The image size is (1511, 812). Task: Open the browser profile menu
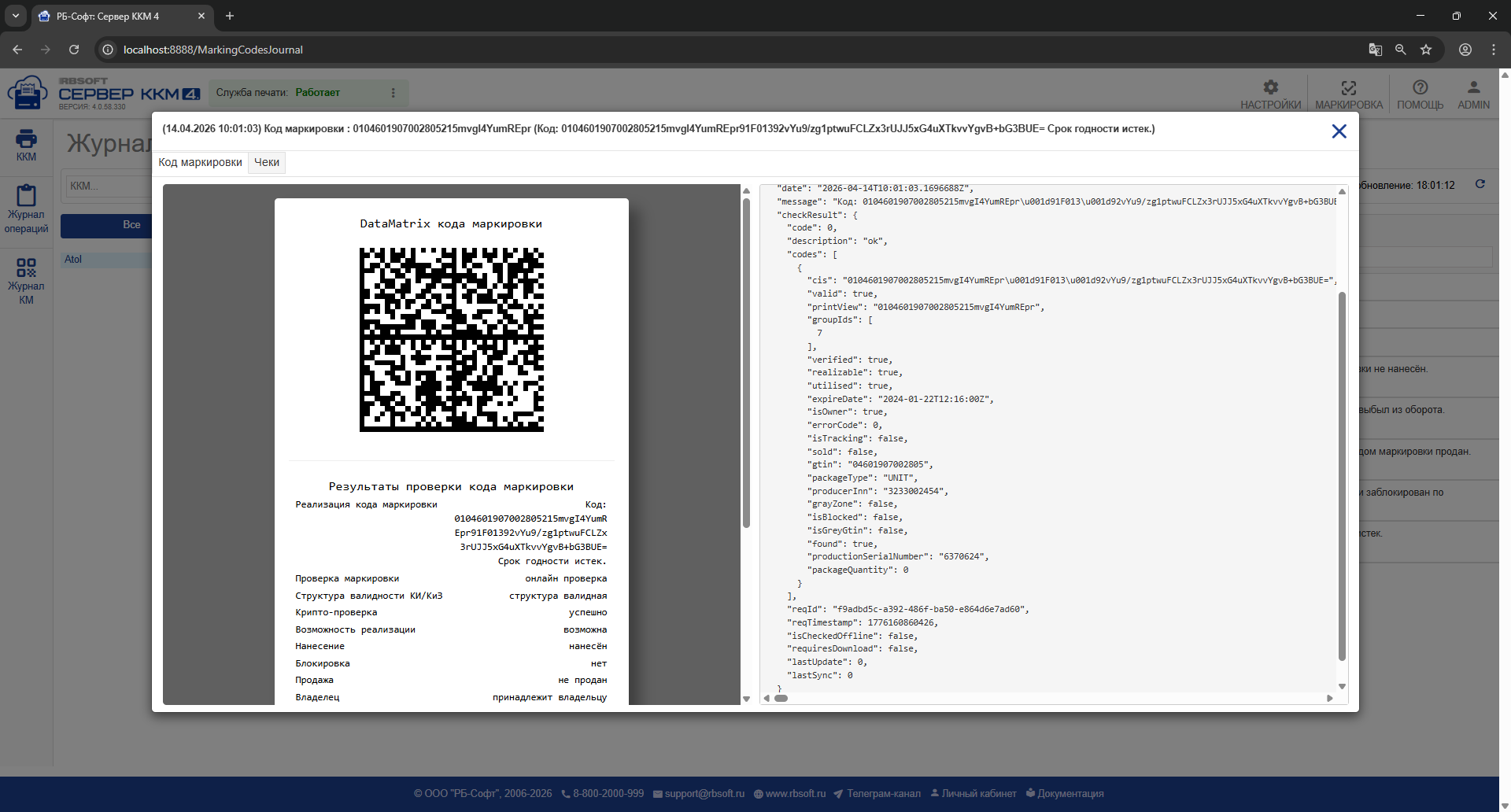(x=1465, y=50)
